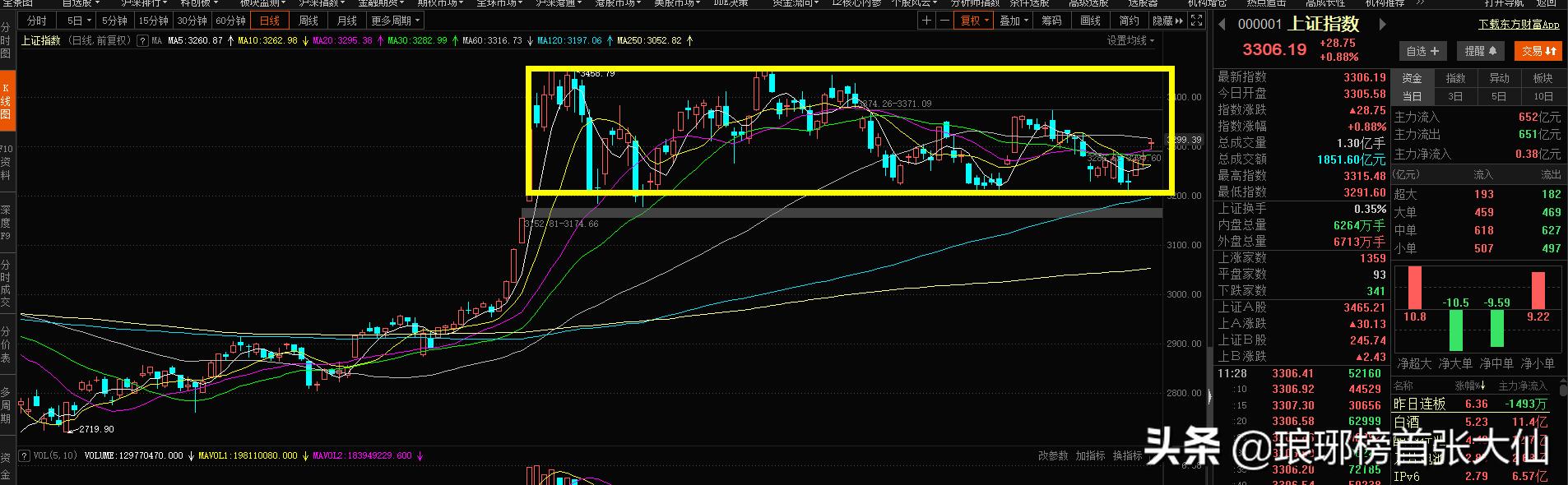This screenshot has height=485, width=1568.
Task: Open 复权 adjustment dropdown
Action: pos(974,21)
